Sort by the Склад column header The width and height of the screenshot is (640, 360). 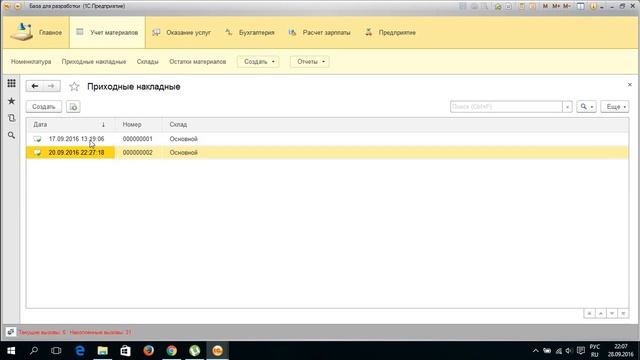click(396, 124)
